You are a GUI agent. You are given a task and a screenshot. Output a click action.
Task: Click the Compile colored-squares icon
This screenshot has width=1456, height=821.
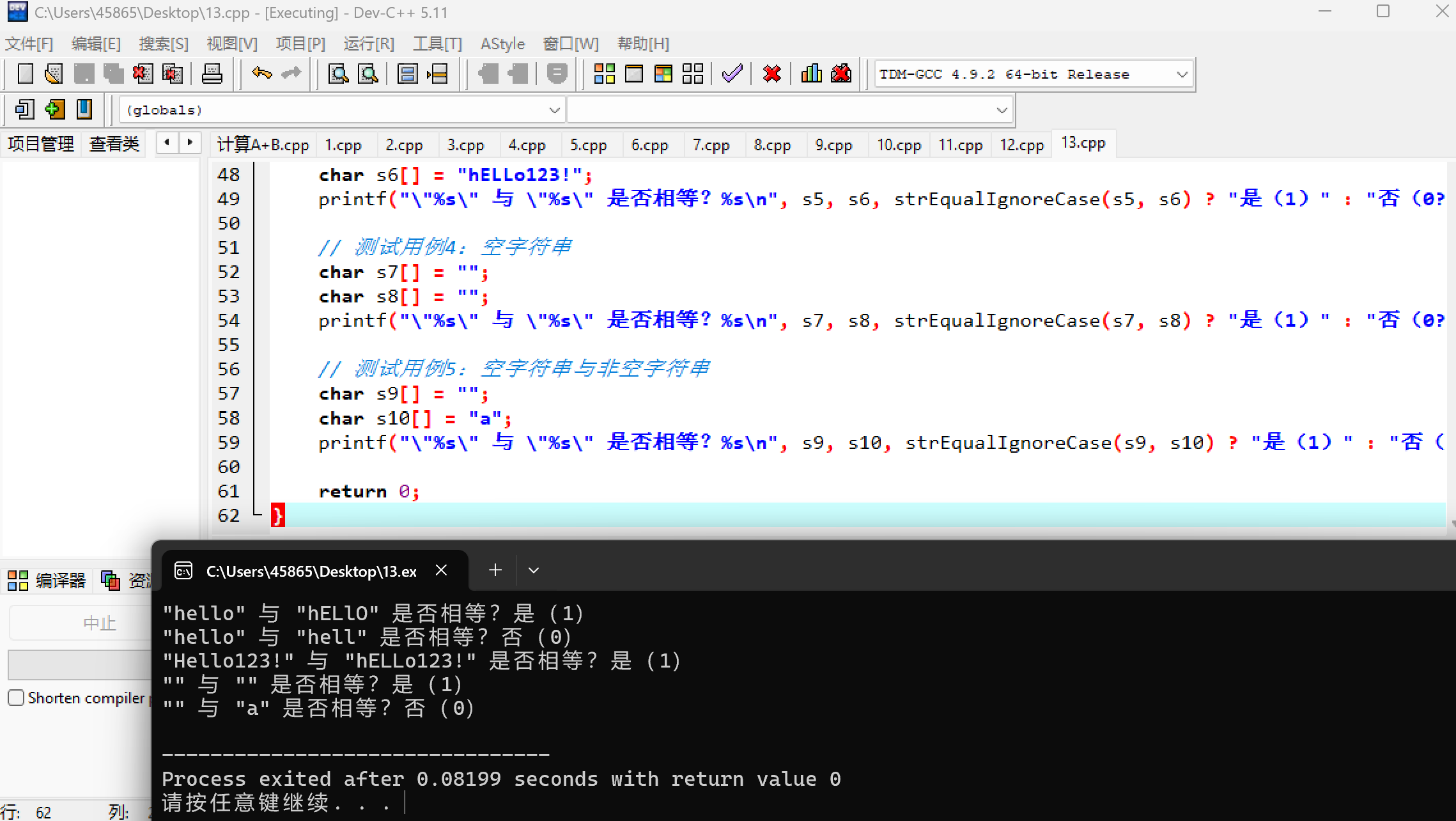pos(604,74)
